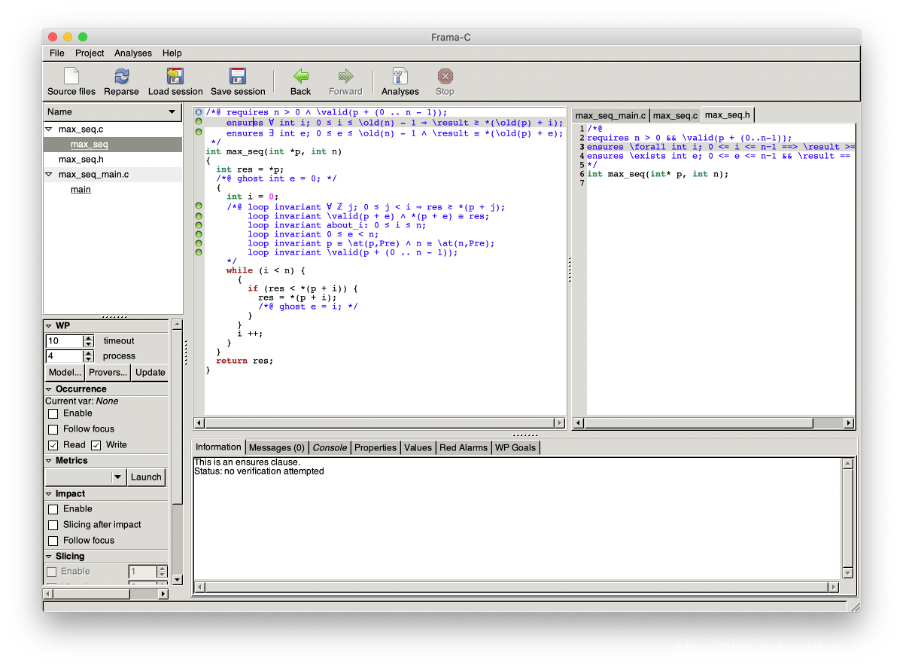Viewport: 904px width, 668px height.
Task: Open the Metrics dropdown list
Action: 118,477
